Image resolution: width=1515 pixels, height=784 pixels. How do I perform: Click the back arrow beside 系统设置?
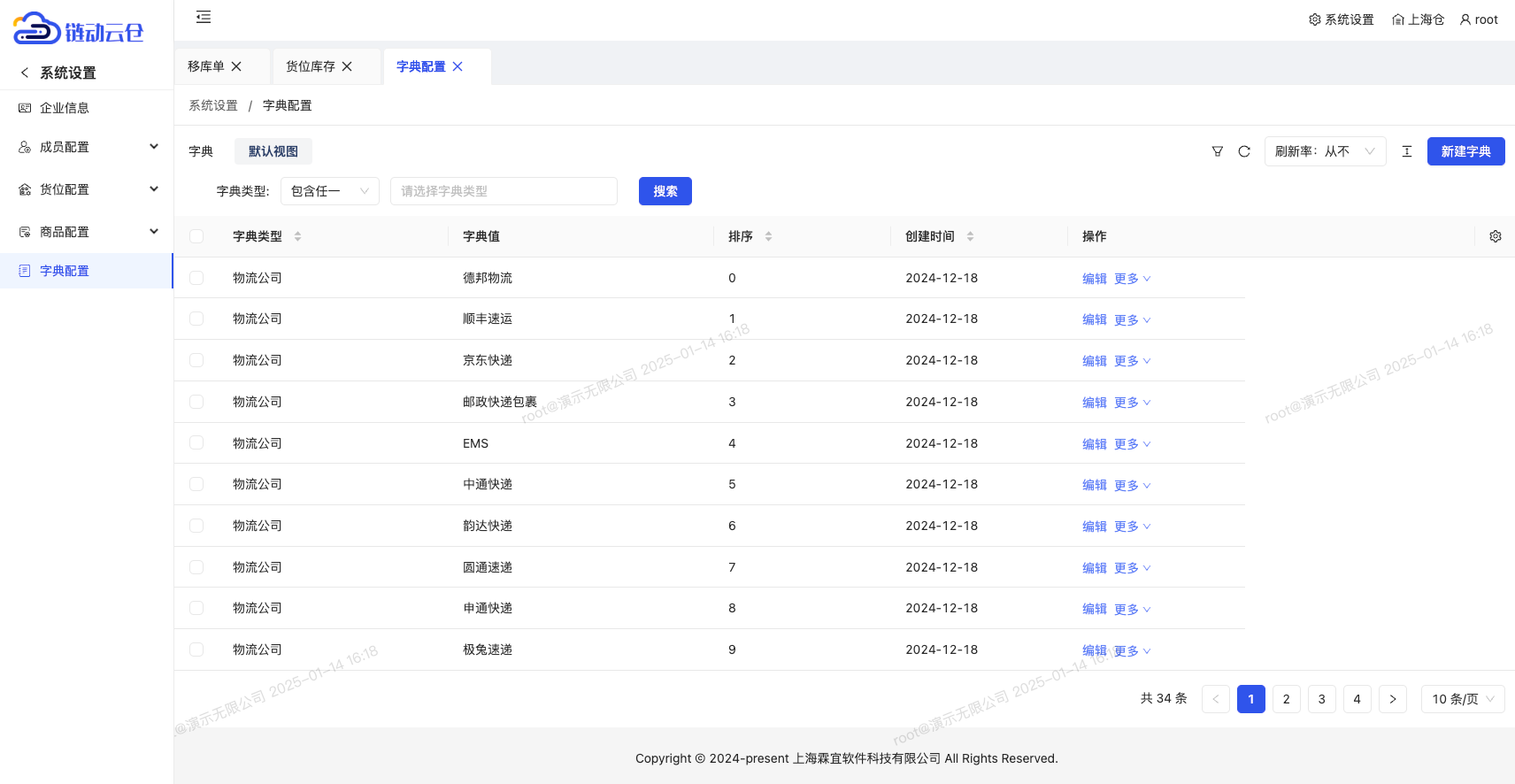pos(25,73)
